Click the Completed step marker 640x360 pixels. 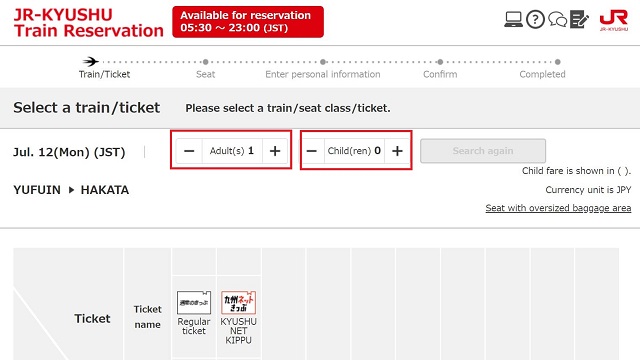click(558, 62)
